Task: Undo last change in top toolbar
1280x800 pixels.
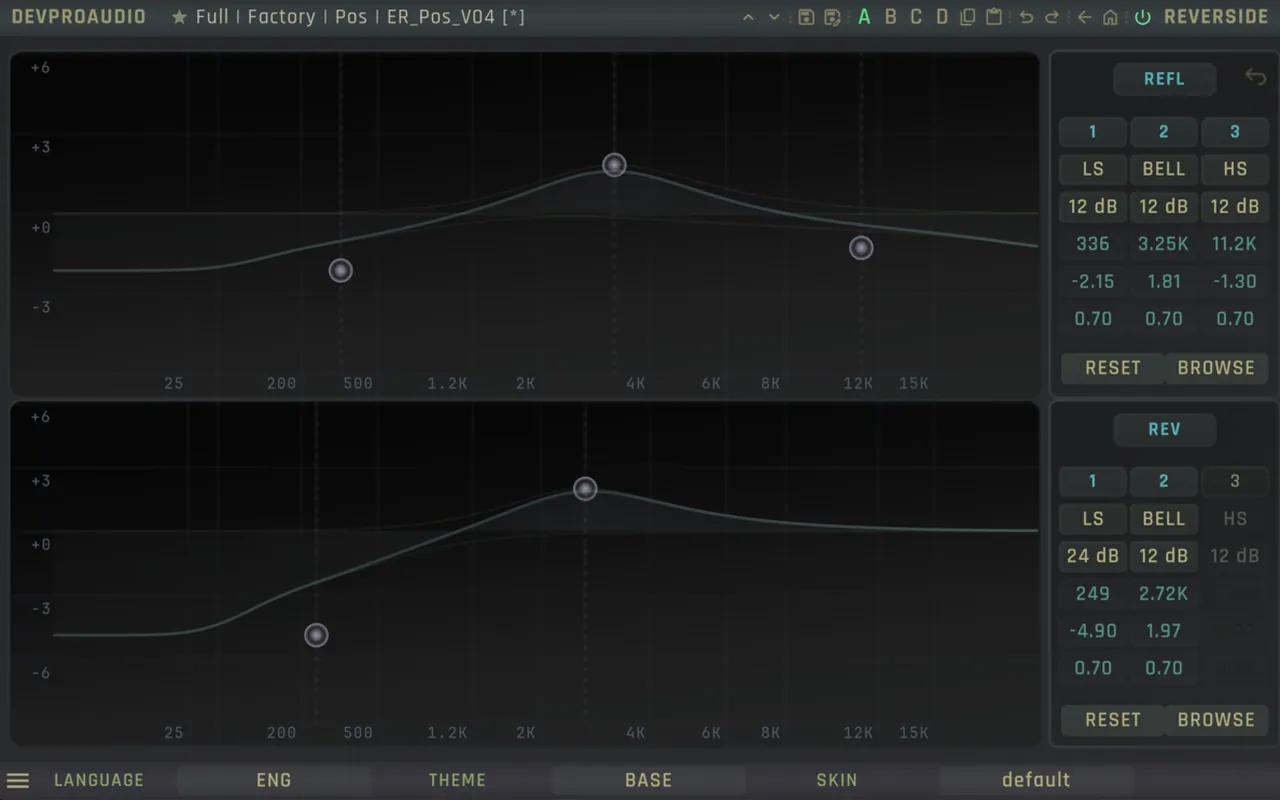Action: pyautogui.click(x=1026, y=17)
